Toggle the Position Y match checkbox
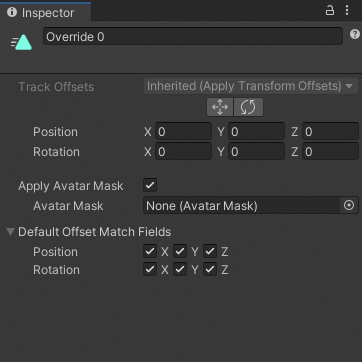The image size is (362, 362). (180, 251)
